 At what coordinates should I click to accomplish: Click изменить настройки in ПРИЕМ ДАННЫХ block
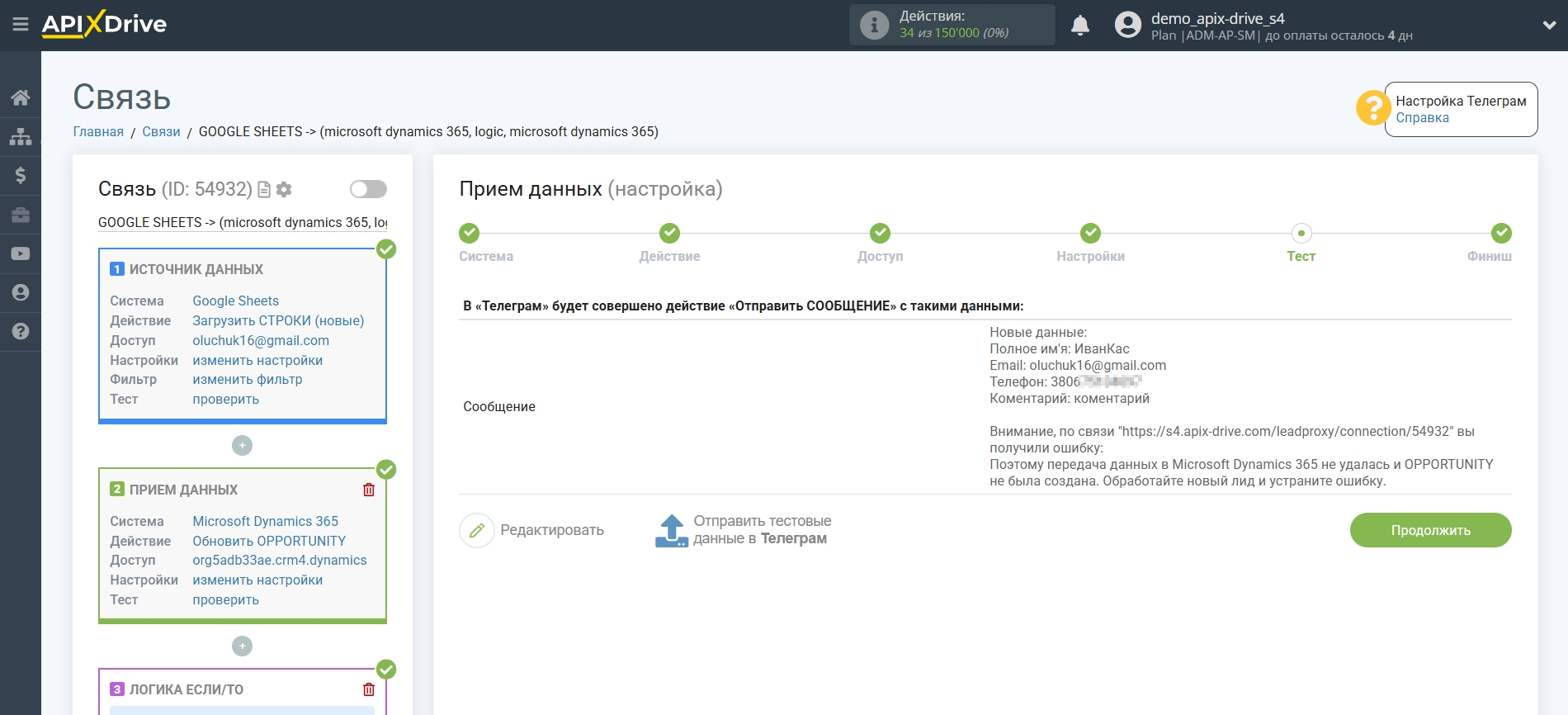pyautogui.click(x=257, y=580)
